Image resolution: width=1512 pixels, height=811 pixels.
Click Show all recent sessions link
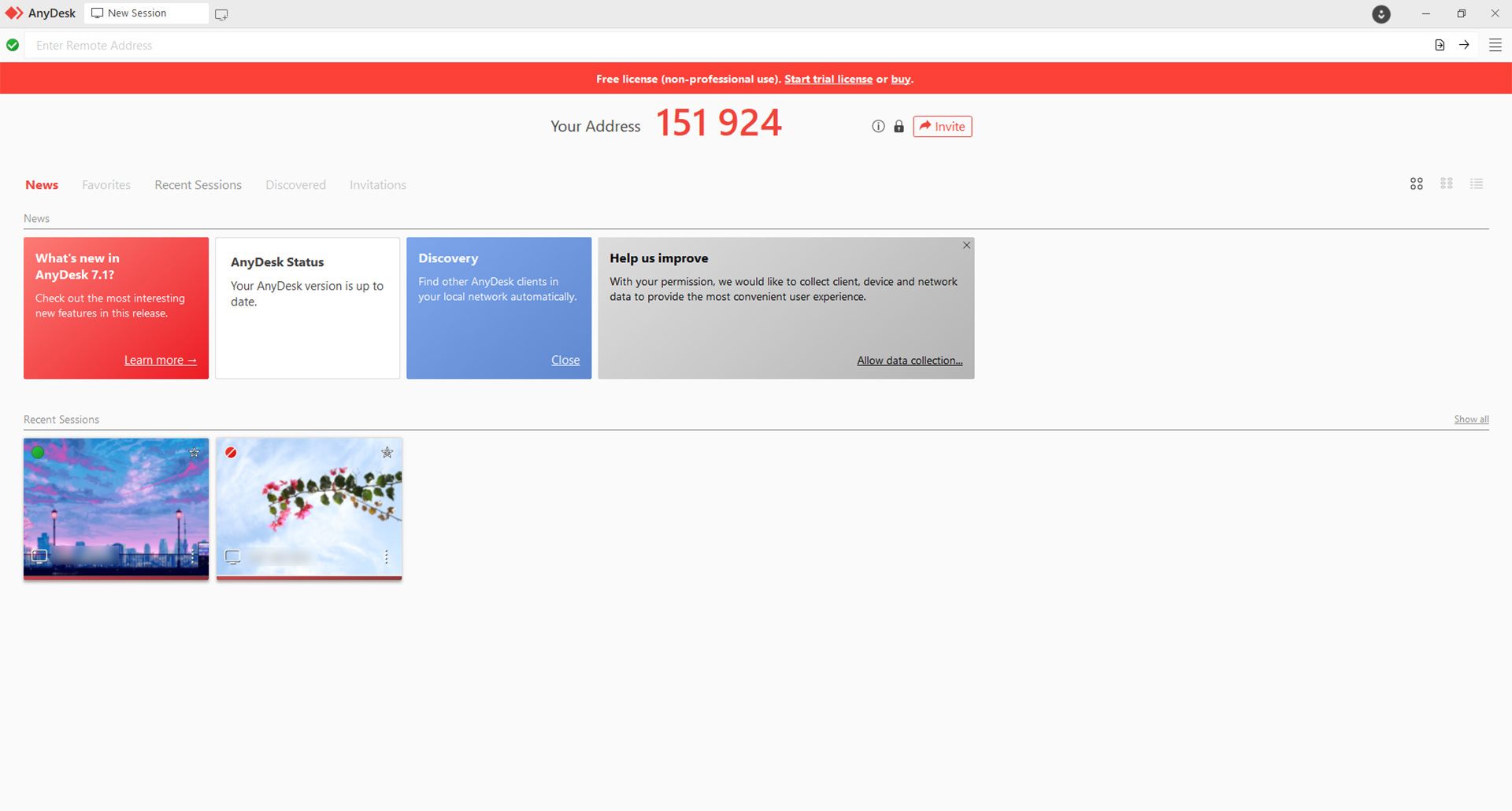1471,420
